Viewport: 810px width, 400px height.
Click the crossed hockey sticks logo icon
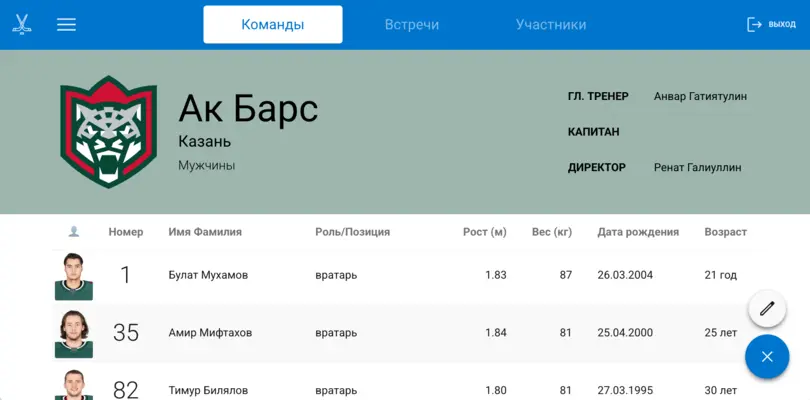coord(22,24)
